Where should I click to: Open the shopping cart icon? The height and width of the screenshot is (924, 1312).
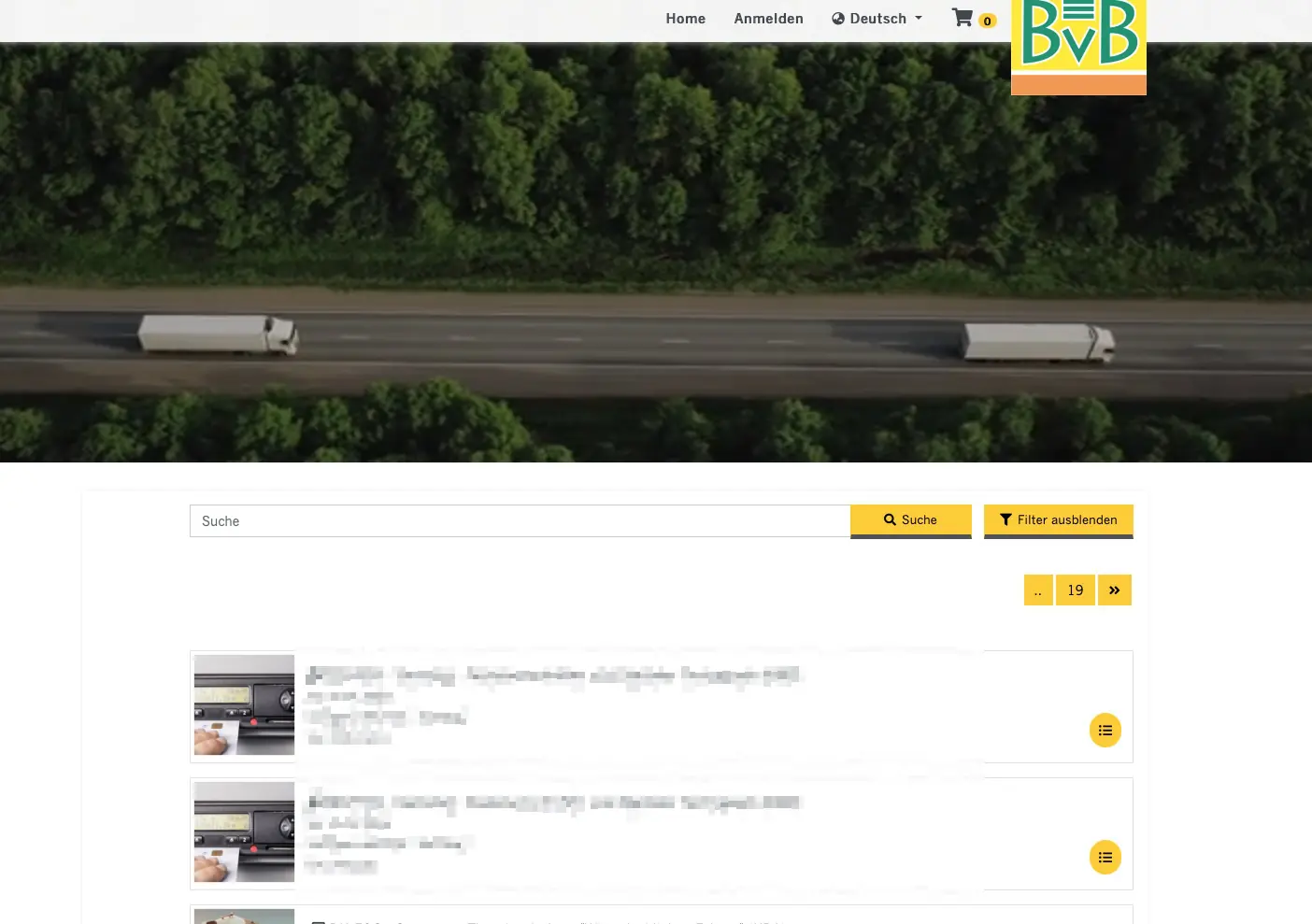point(962,18)
